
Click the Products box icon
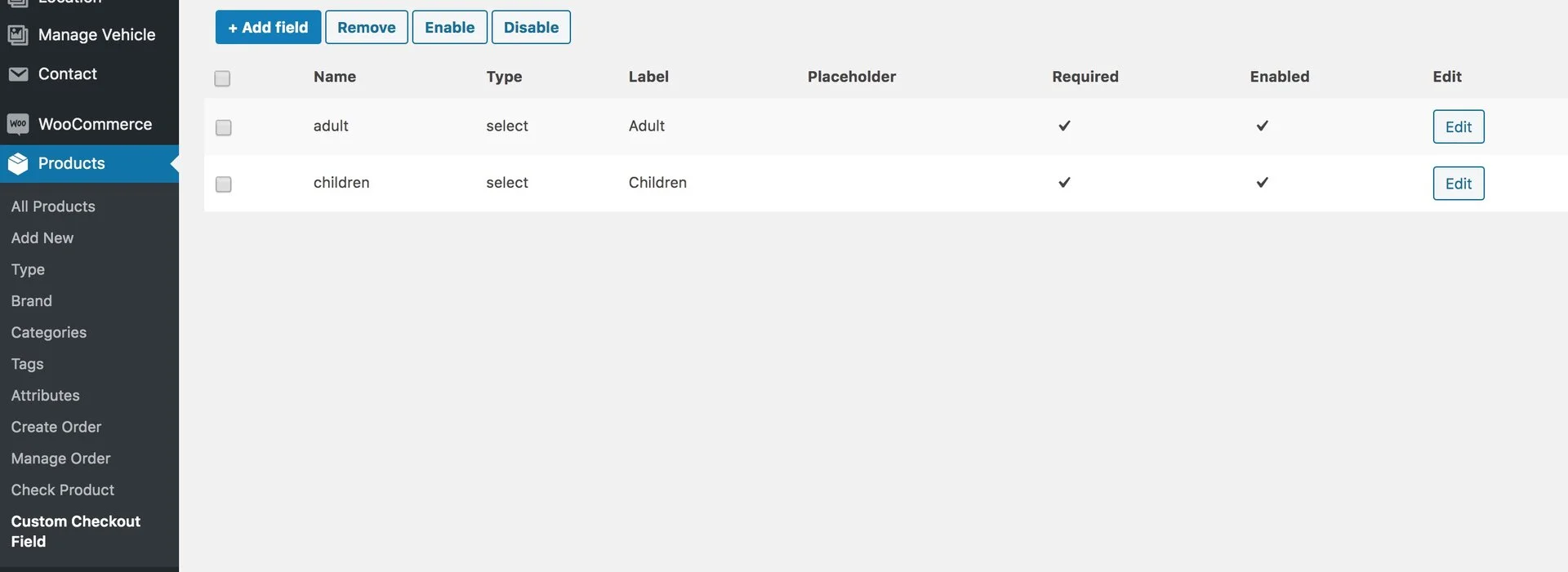point(18,164)
